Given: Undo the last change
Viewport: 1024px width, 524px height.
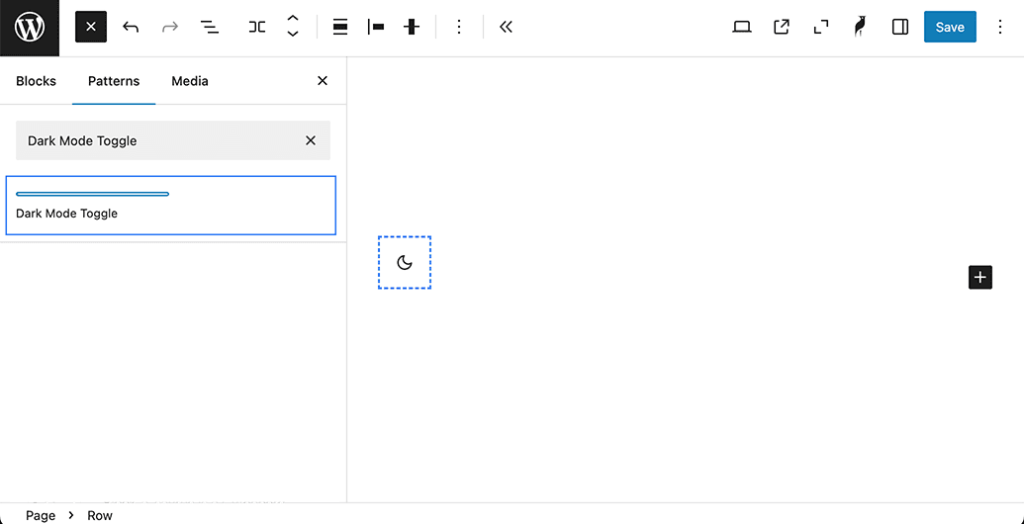Looking at the screenshot, I should pyautogui.click(x=130, y=27).
